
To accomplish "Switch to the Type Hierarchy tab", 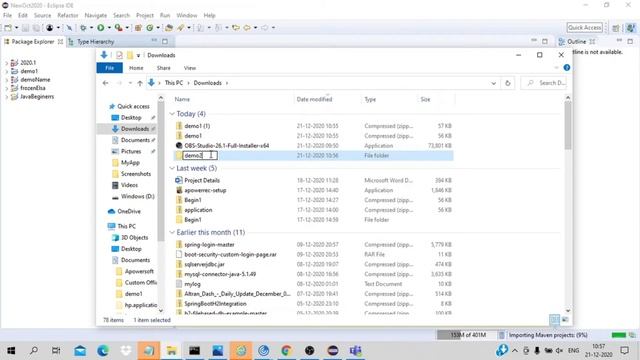I will point(95,42).
